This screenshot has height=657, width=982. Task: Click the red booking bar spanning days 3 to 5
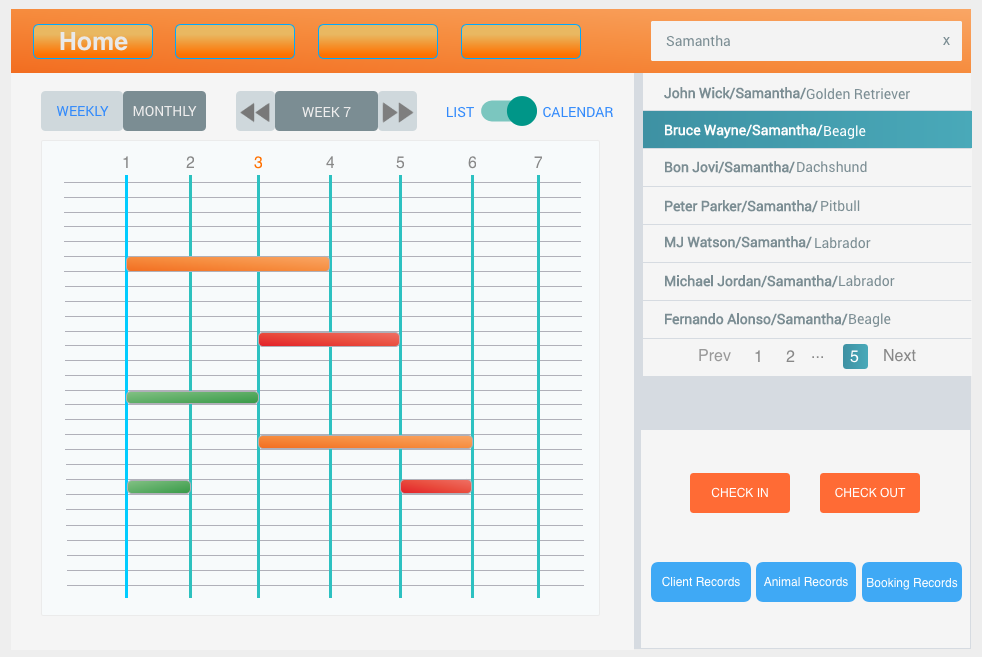(329, 340)
